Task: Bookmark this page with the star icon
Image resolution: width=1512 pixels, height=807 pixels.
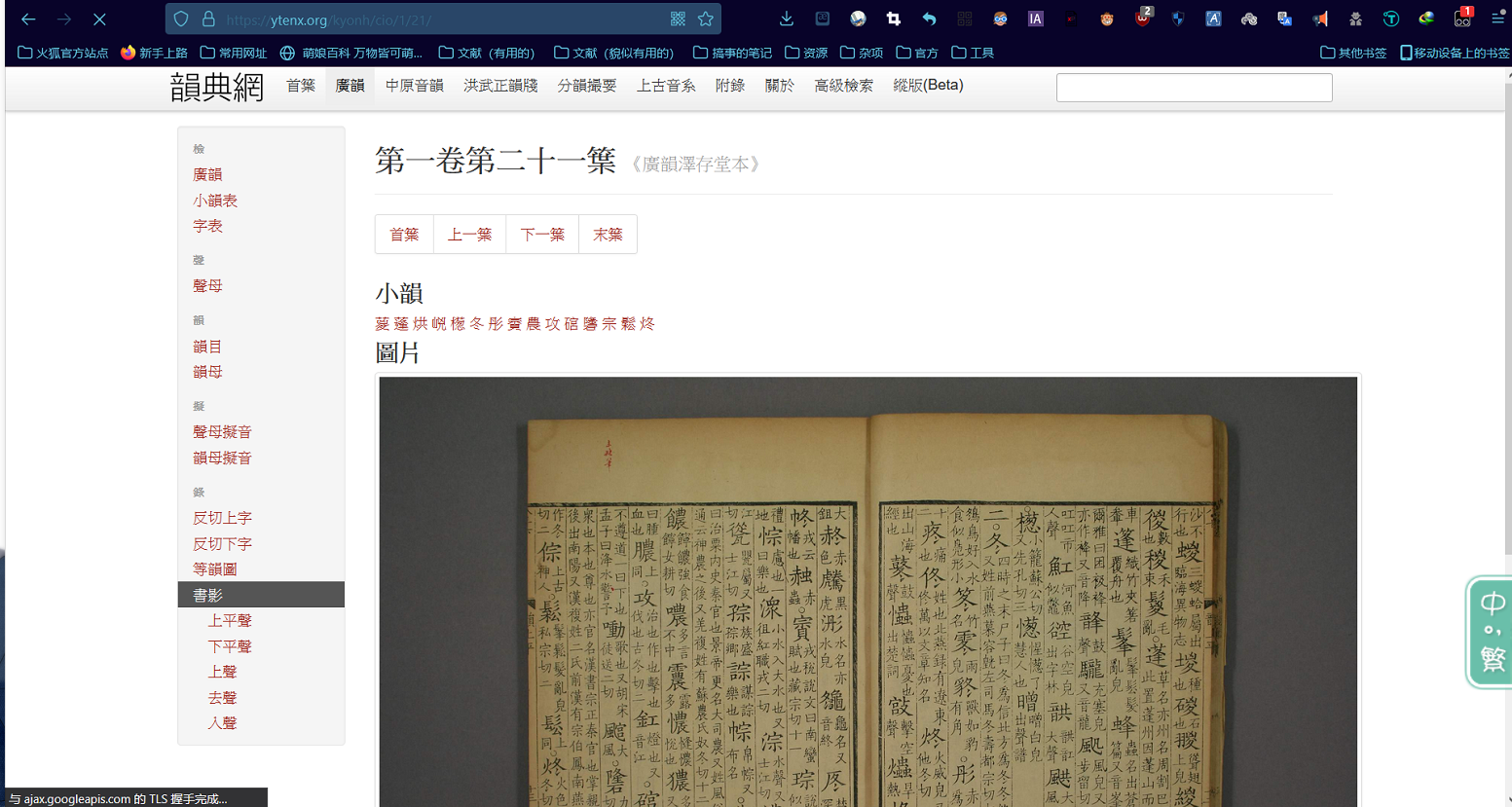Action: (x=706, y=18)
